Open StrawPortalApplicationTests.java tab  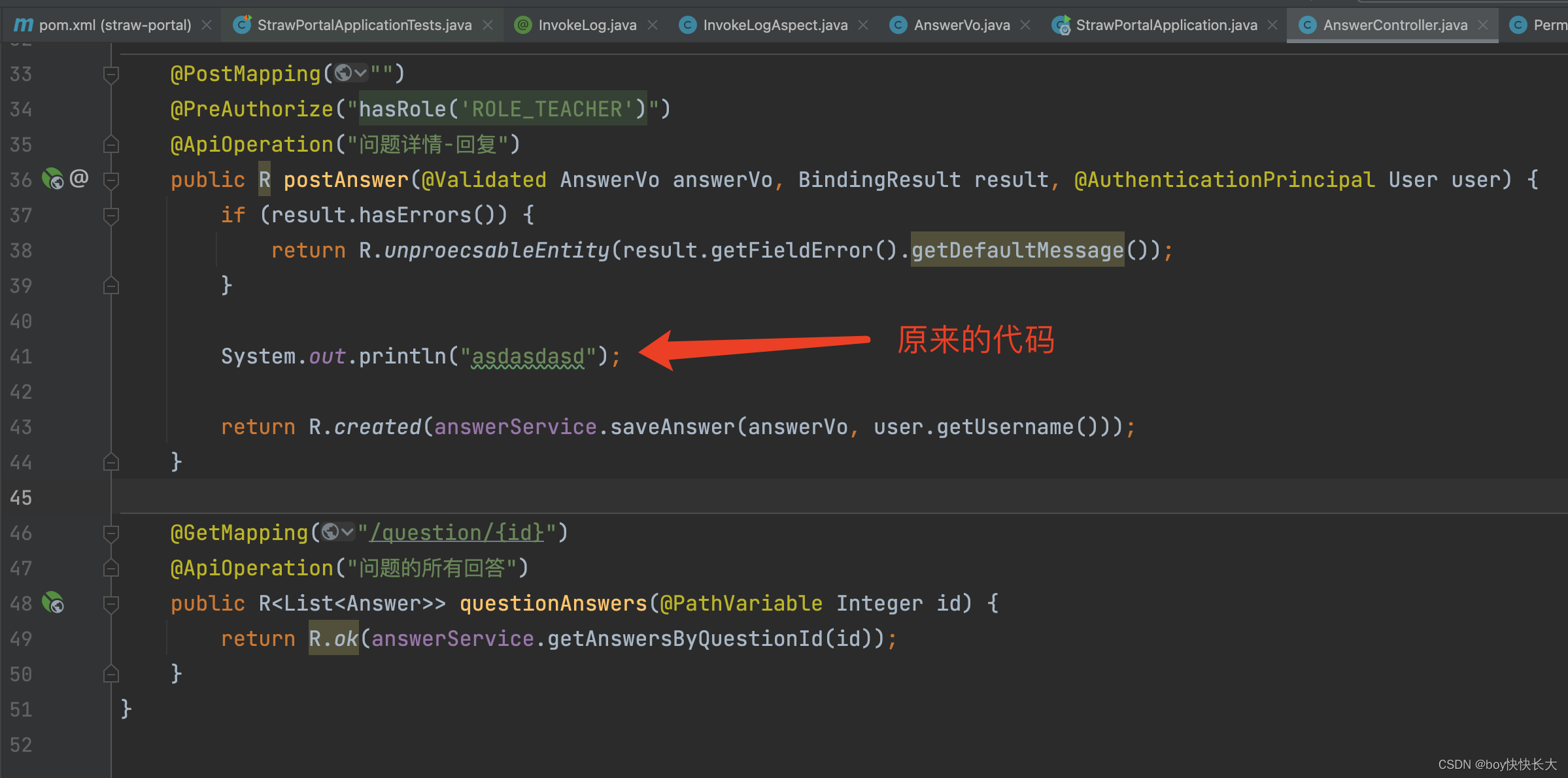pyautogui.click(x=364, y=25)
